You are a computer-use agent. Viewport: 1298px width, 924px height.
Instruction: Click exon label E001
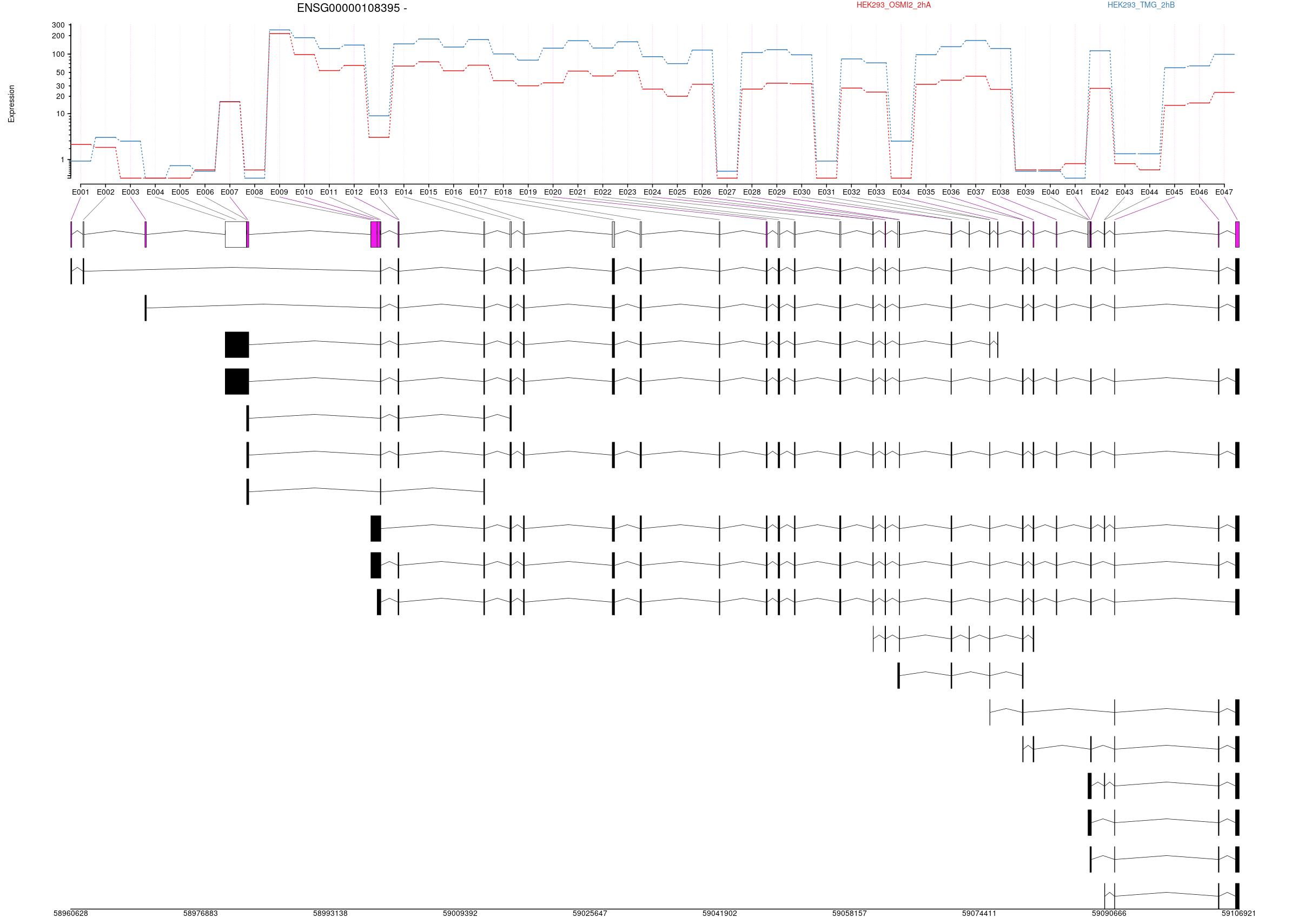point(81,192)
